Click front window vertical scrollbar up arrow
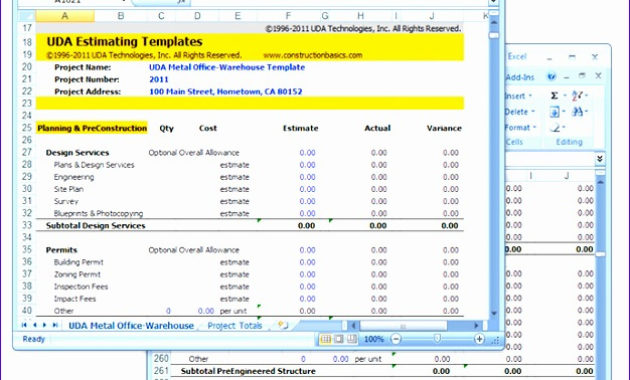 click(x=494, y=22)
